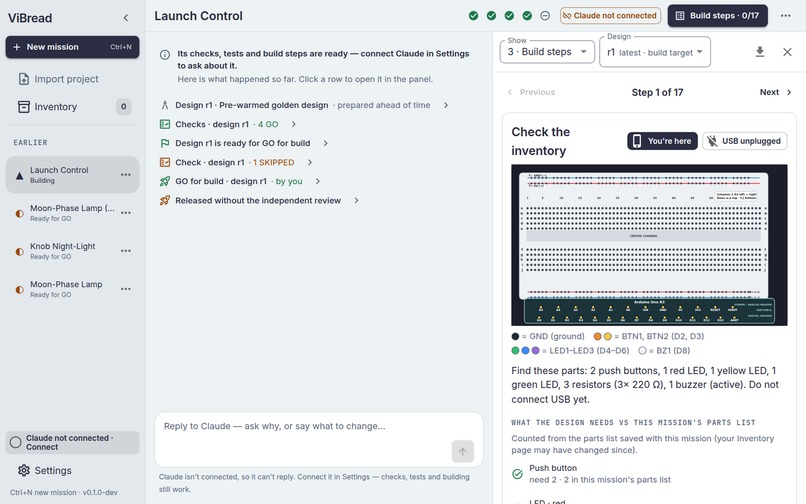Viewport: 806px width, 504px height.
Task: Click the You're here badge
Action: click(x=662, y=141)
